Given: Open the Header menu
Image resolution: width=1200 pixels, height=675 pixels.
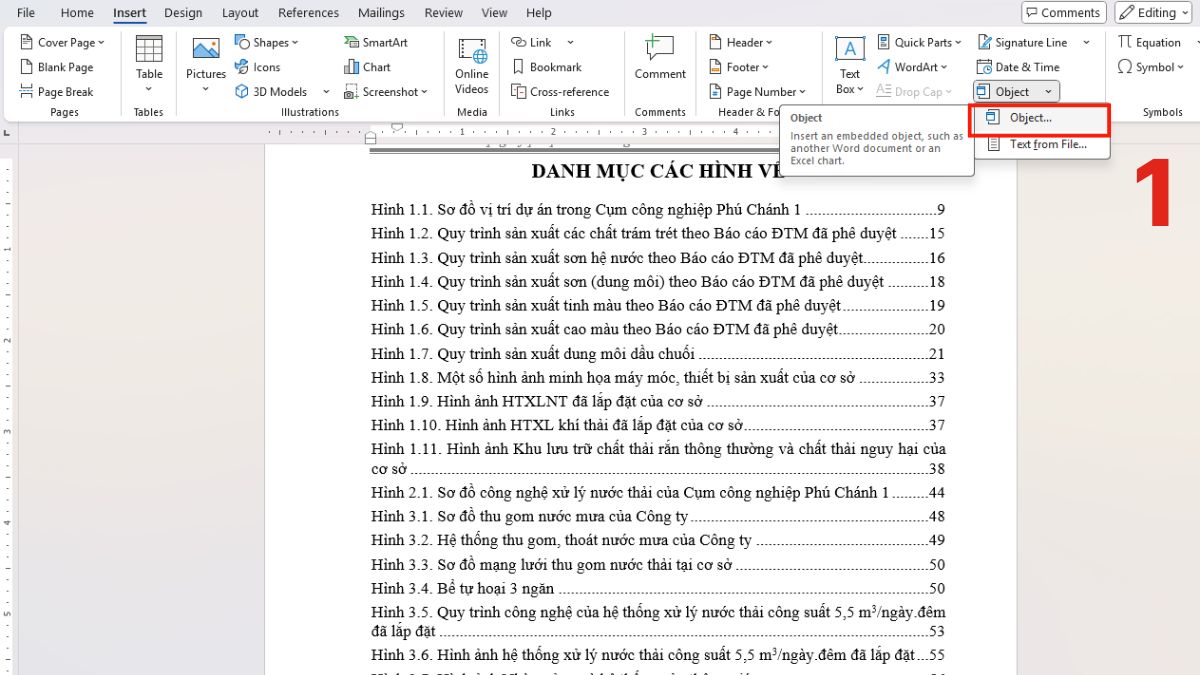Looking at the screenshot, I should [741, 42].
